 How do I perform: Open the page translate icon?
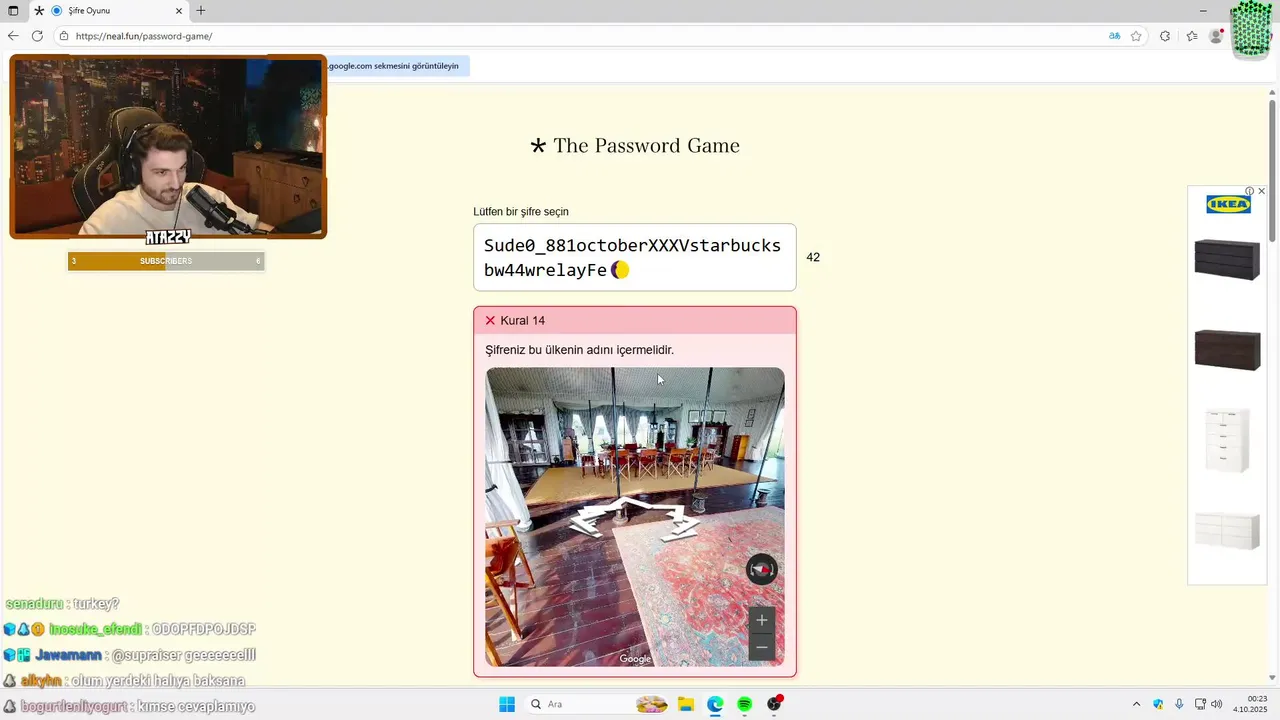click(x=1114, y=36)
